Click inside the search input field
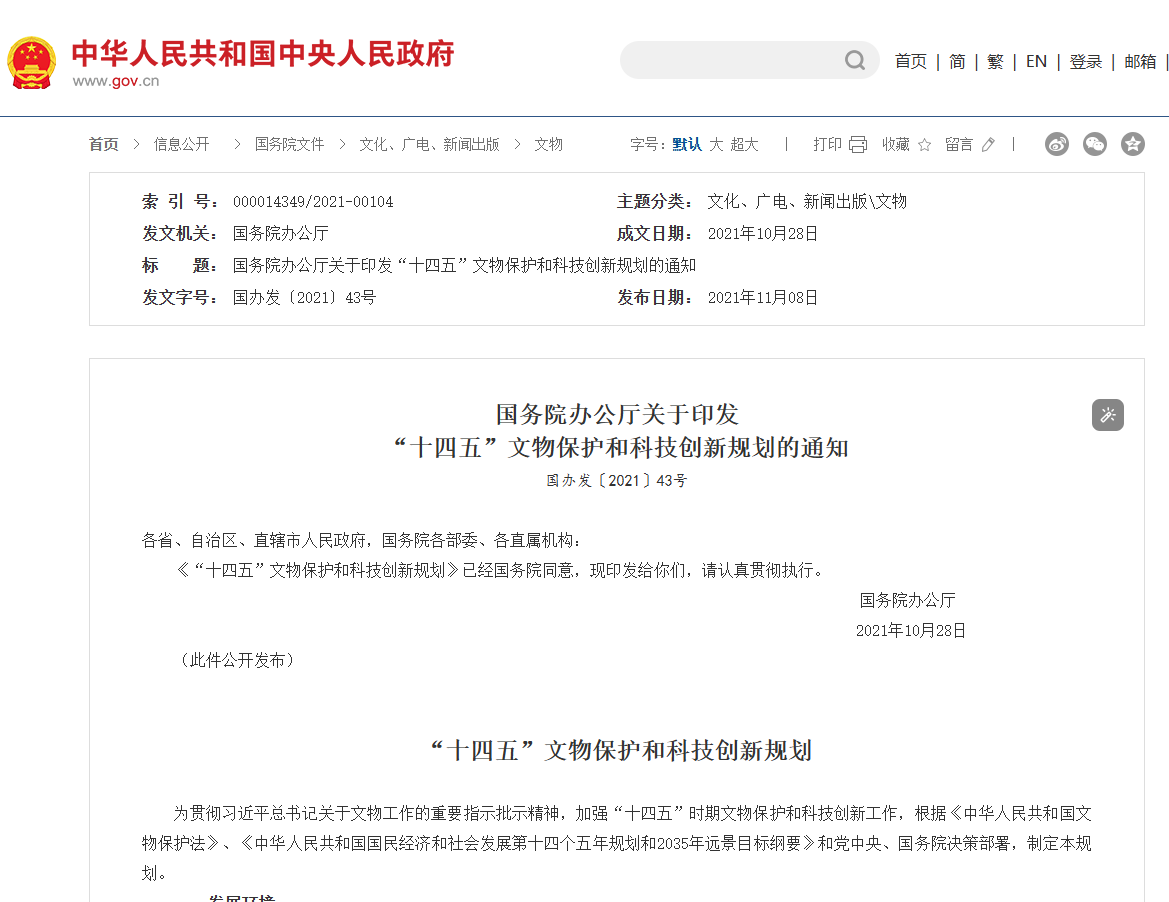Image resolution: width=1169 pixels, height=902 pixels. (x=730, y=61)
